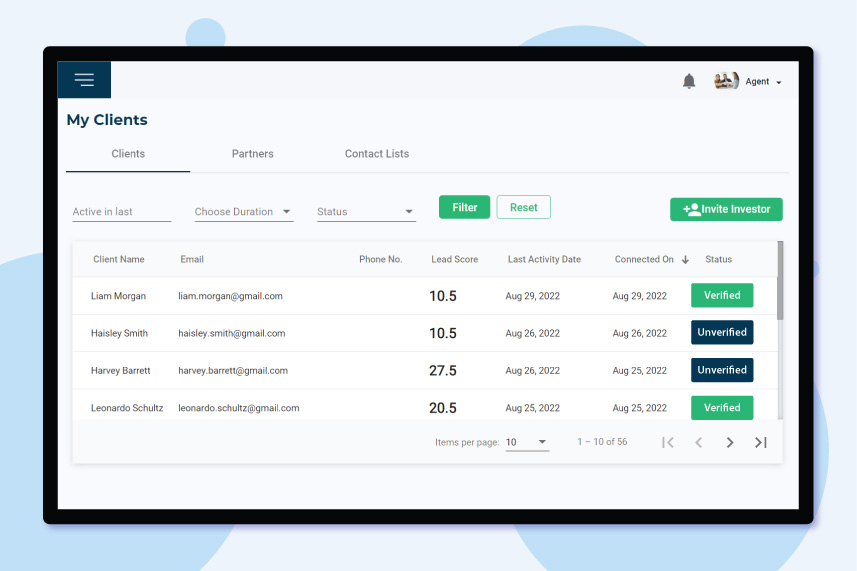Click the Invite Investor button
Screen dimensions: 857x571
726,209
